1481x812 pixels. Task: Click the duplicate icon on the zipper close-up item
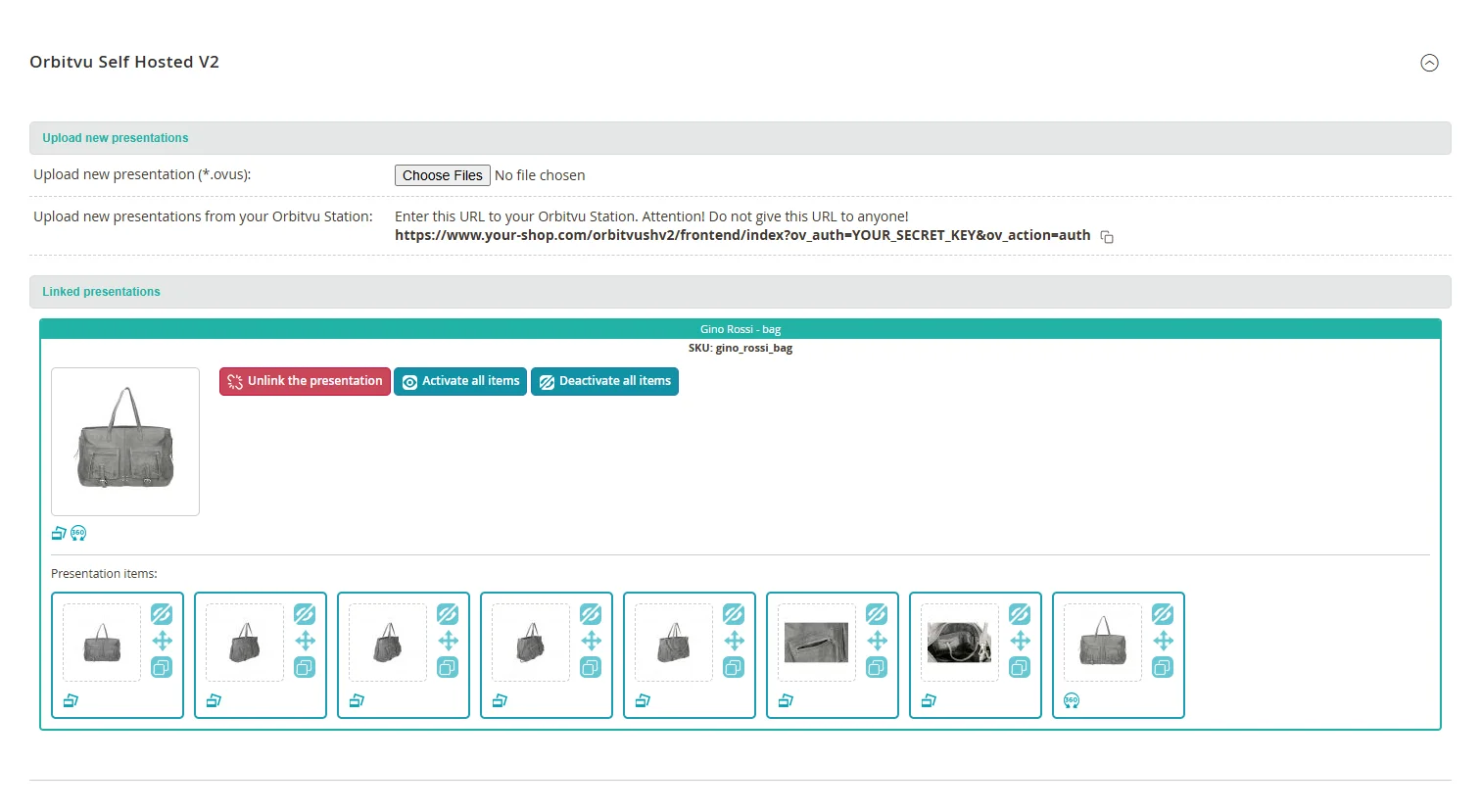click(x=877, y=667)
